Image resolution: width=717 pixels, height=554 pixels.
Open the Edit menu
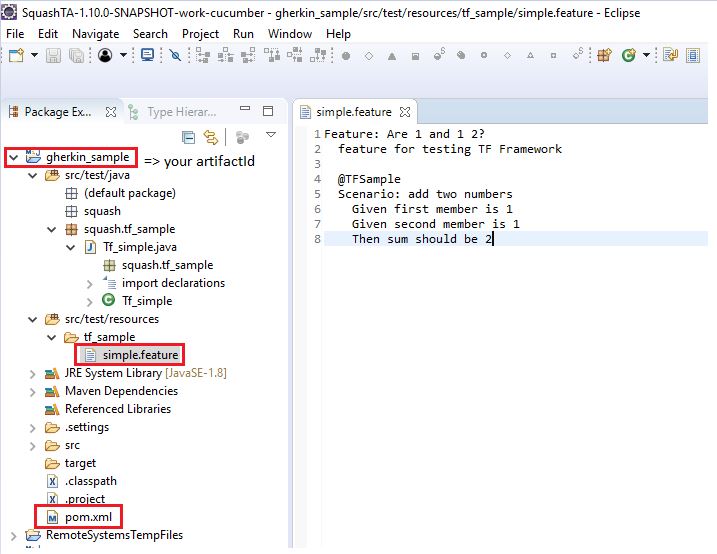point(48,34)
